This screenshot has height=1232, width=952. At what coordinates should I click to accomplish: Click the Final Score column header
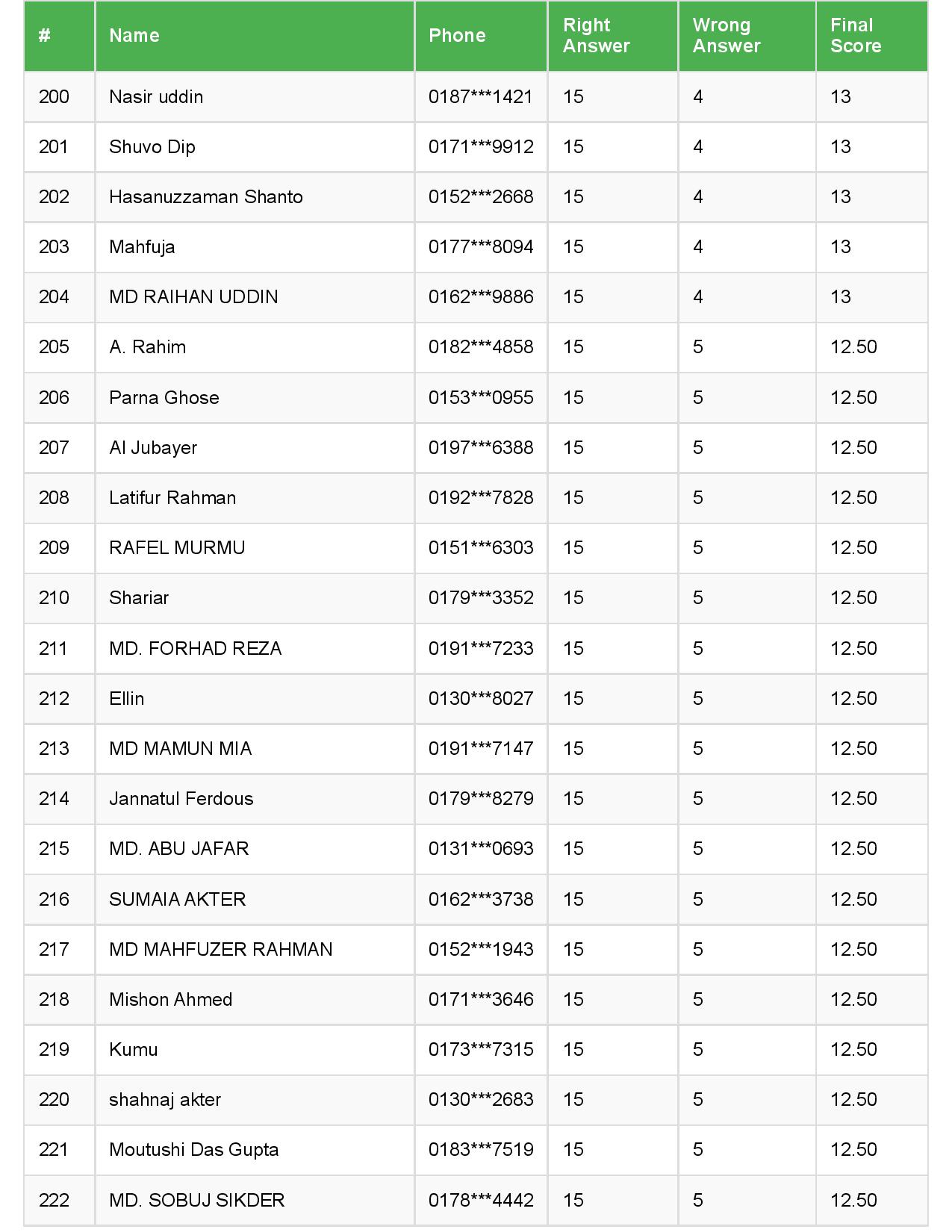[855, 36]
